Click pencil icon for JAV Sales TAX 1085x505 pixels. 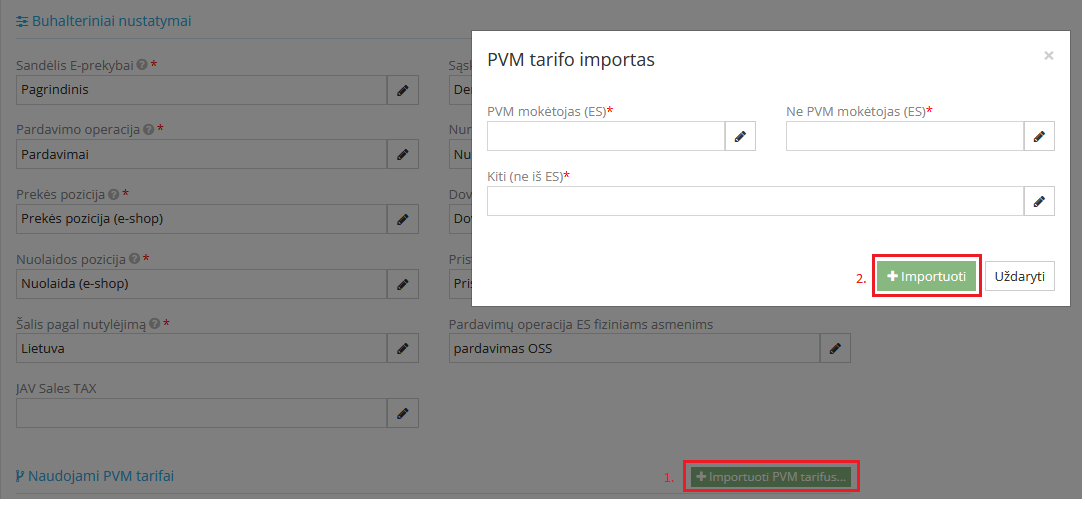pos(403,413)
